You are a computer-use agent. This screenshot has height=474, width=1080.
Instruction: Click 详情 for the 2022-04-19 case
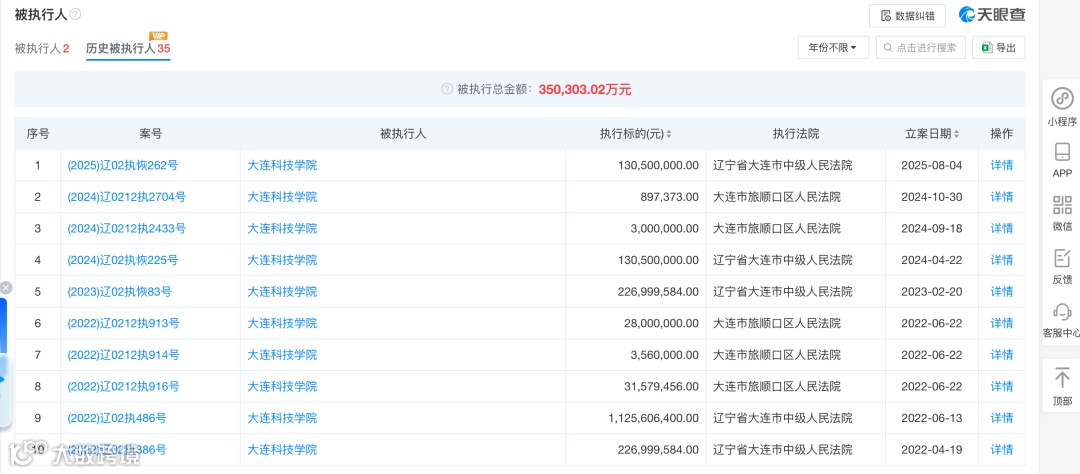point(1001,450)
